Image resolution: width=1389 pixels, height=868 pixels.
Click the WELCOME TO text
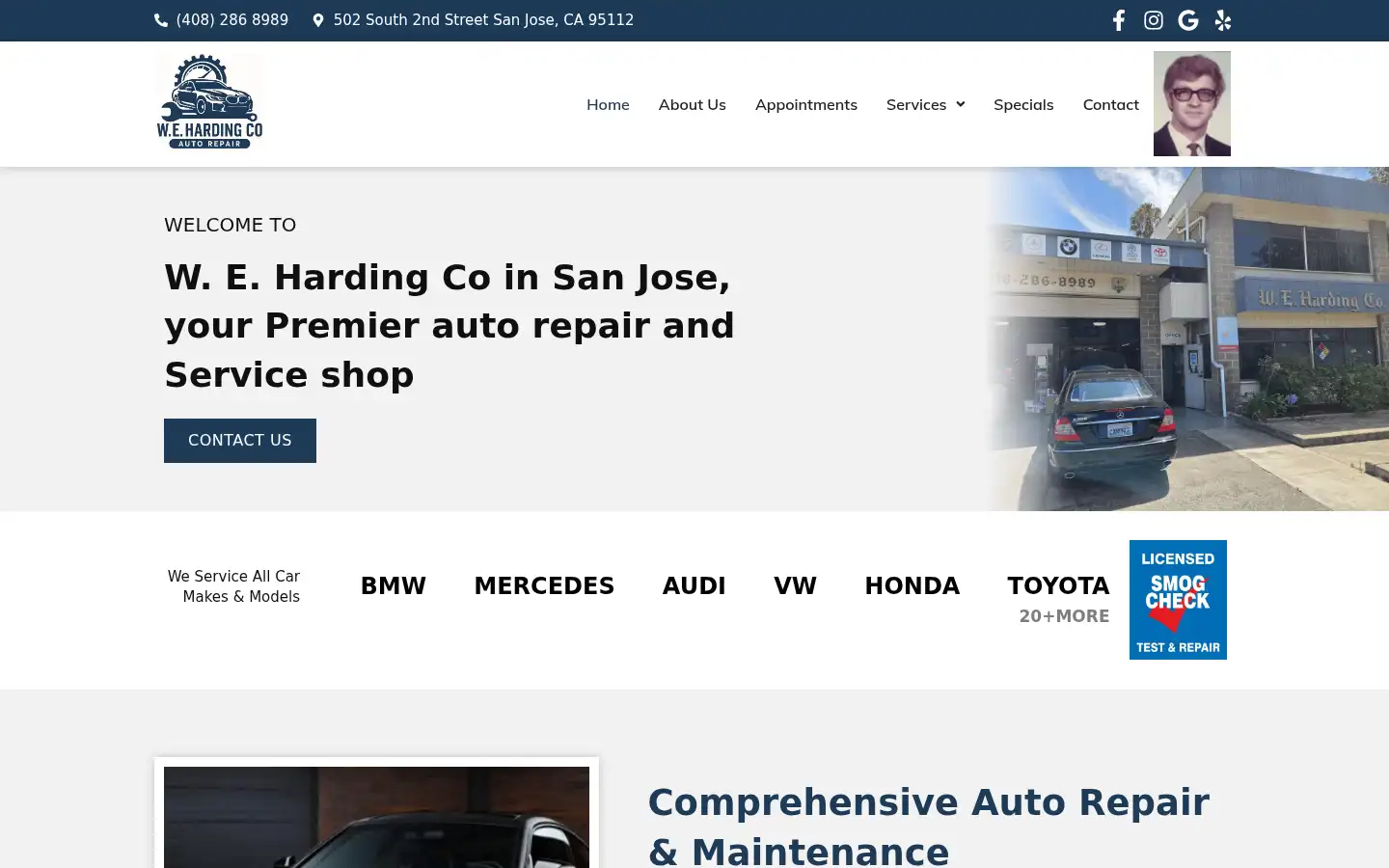231,225
